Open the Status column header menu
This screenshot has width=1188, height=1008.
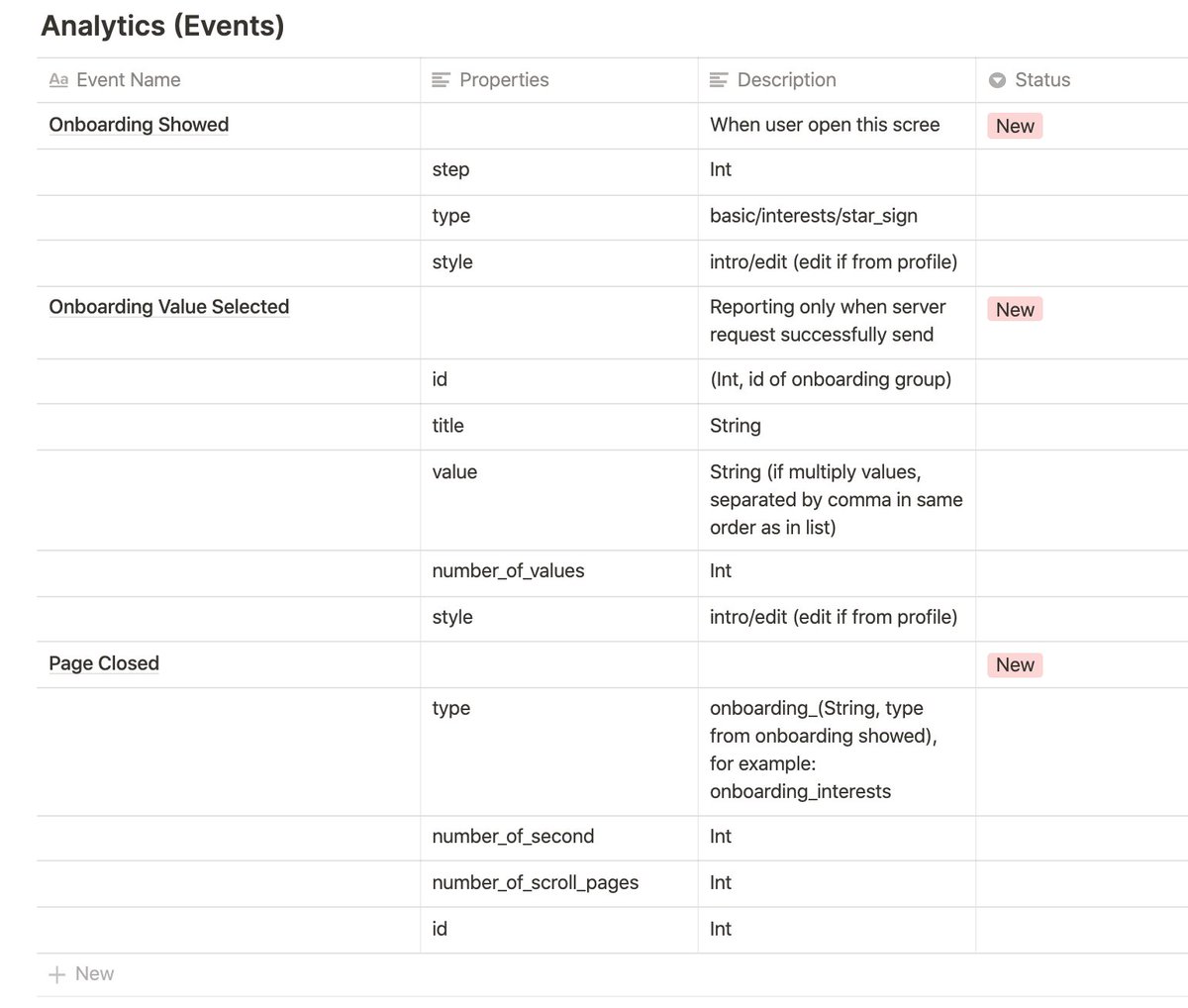[1042, 80]
